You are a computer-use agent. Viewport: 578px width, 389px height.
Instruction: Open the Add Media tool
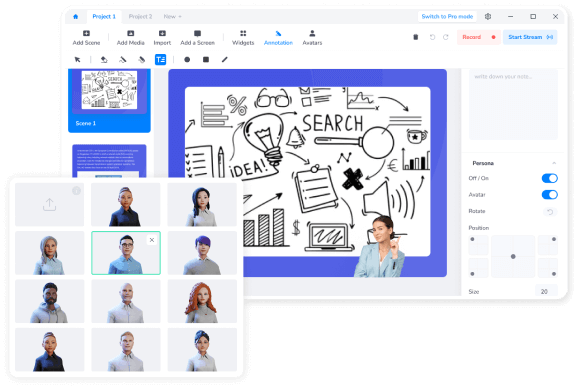130,38
